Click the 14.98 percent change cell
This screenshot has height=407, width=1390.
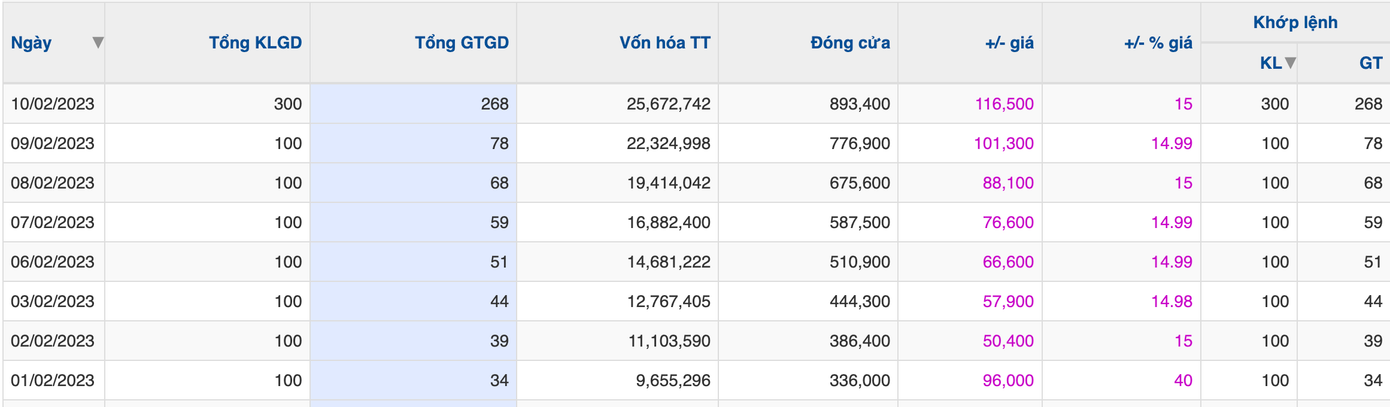click(1171, 301)
